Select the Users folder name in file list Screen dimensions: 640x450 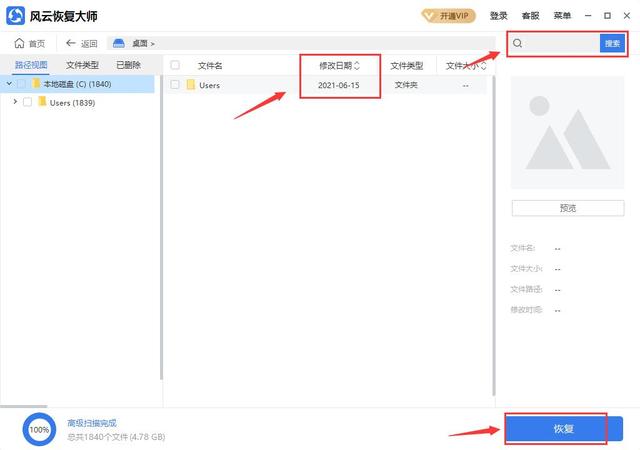click(209, 85)
